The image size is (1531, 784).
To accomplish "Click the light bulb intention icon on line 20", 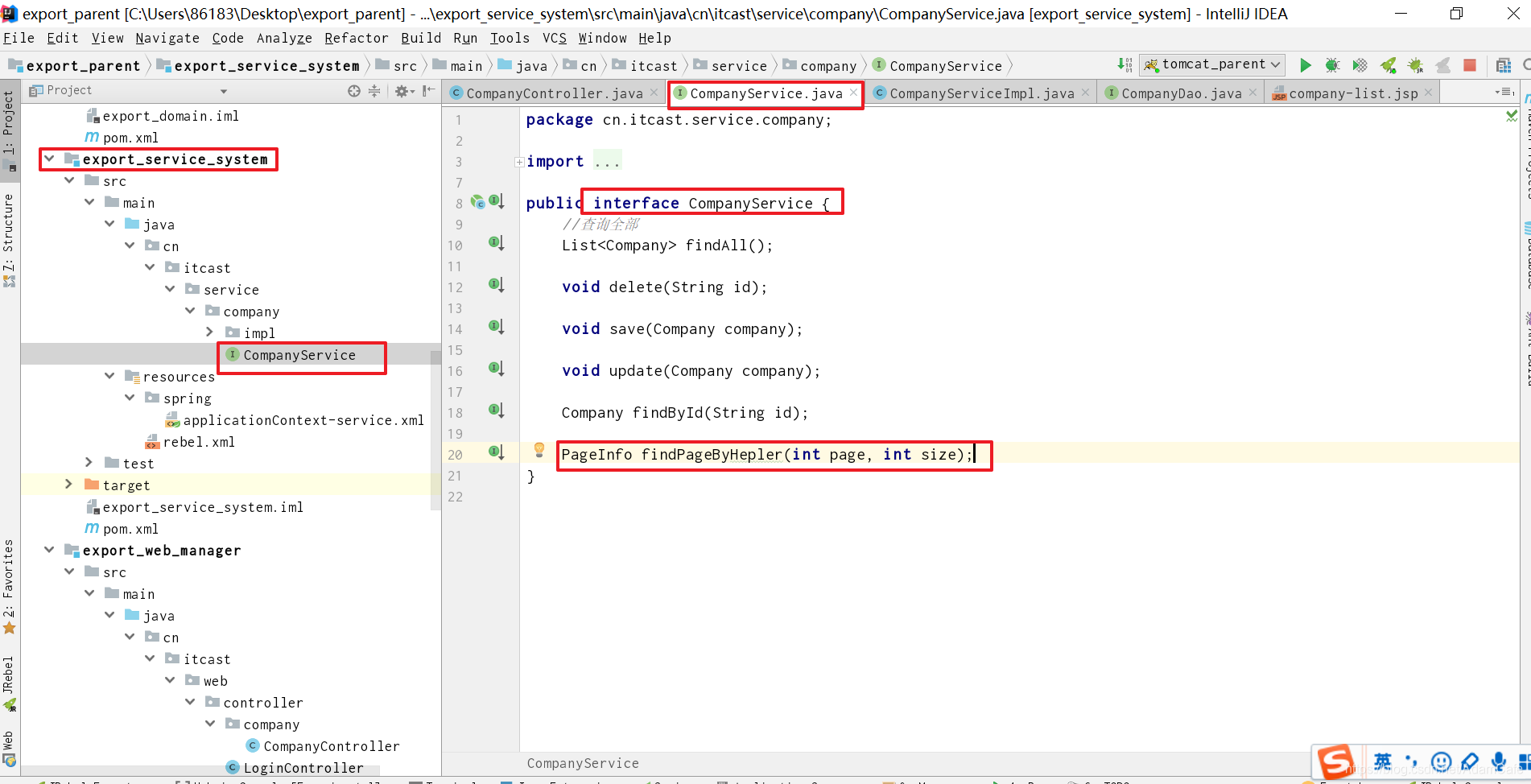I will 539,449.
